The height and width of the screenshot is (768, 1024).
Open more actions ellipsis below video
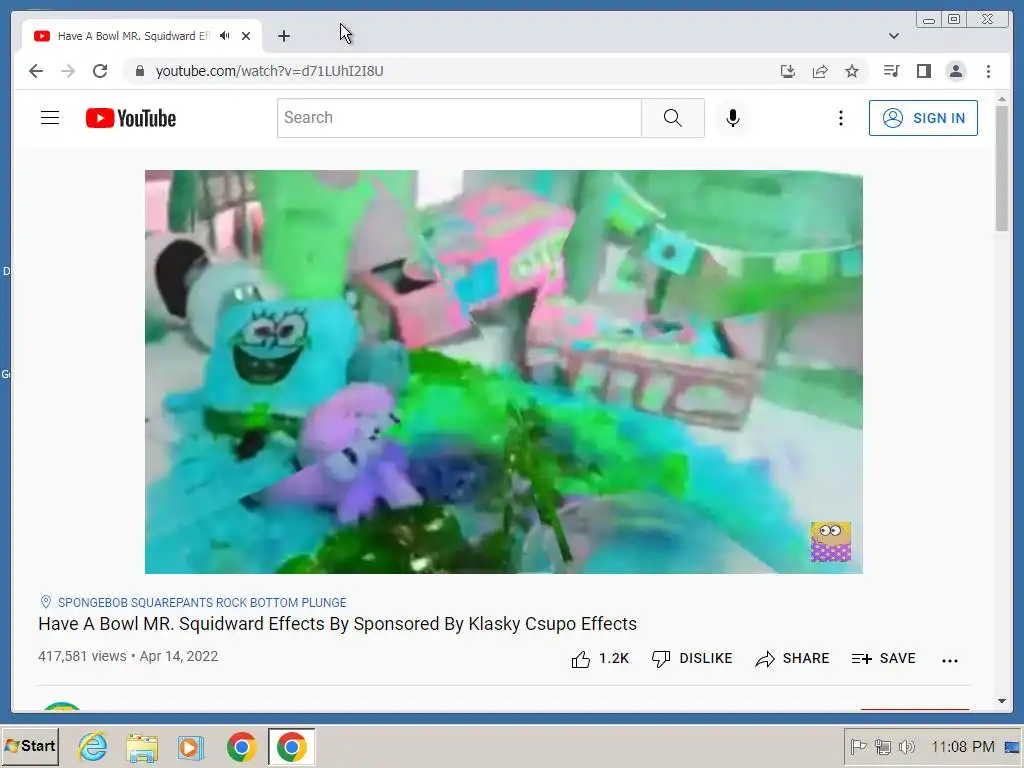[950, 660]
